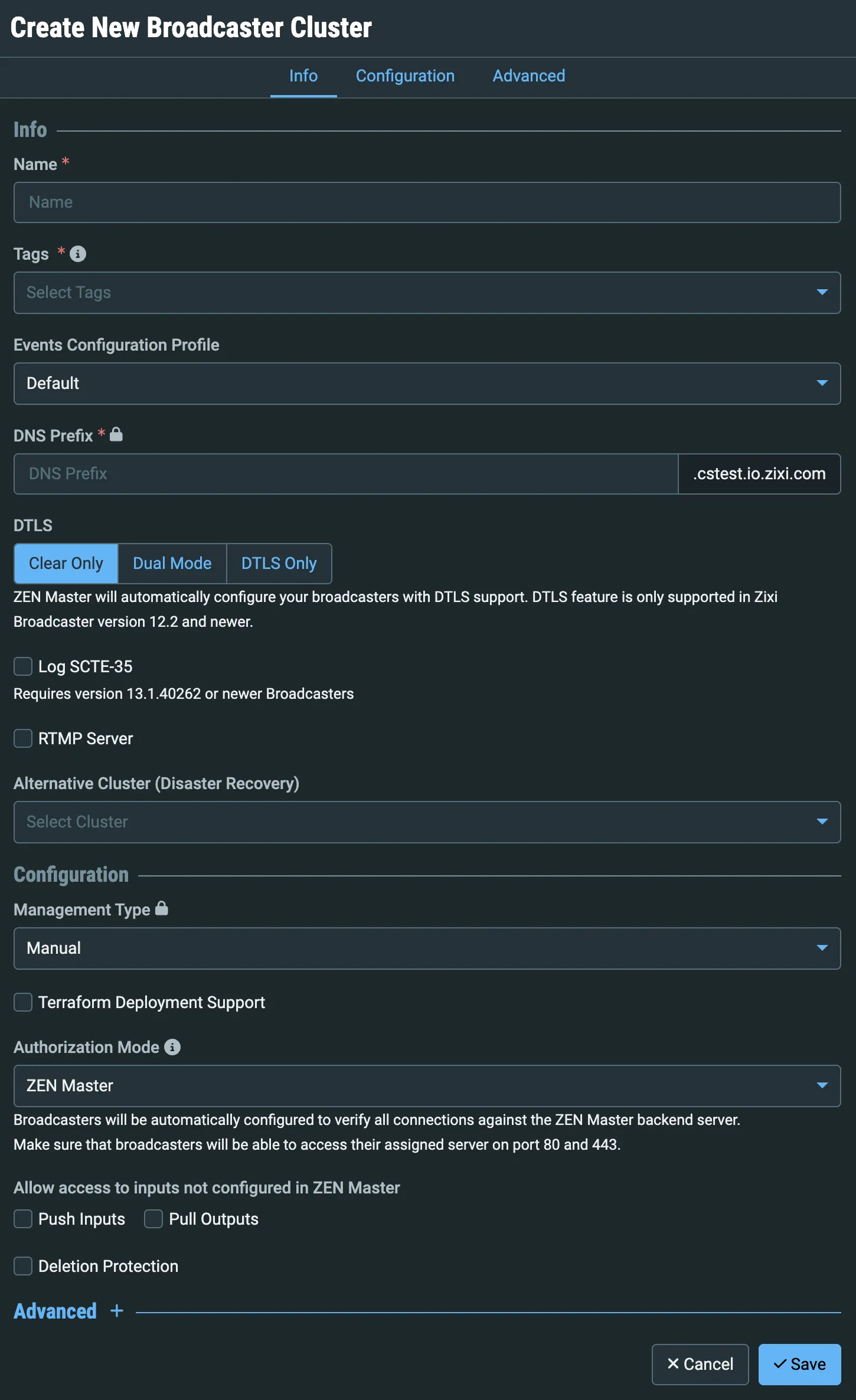Click the Configuration section heading
Image resolution: width=856 pixels, height=1400 pixels.
coord(71,875)
